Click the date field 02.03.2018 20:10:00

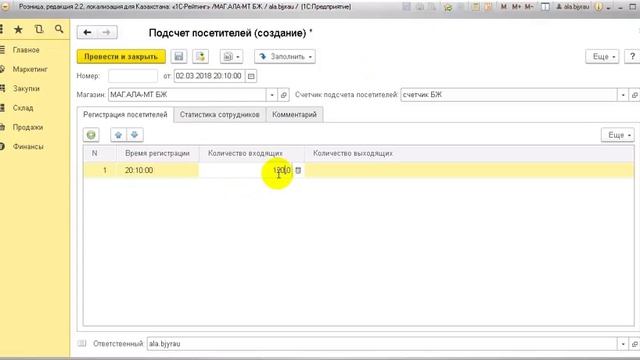coord(209,76)
